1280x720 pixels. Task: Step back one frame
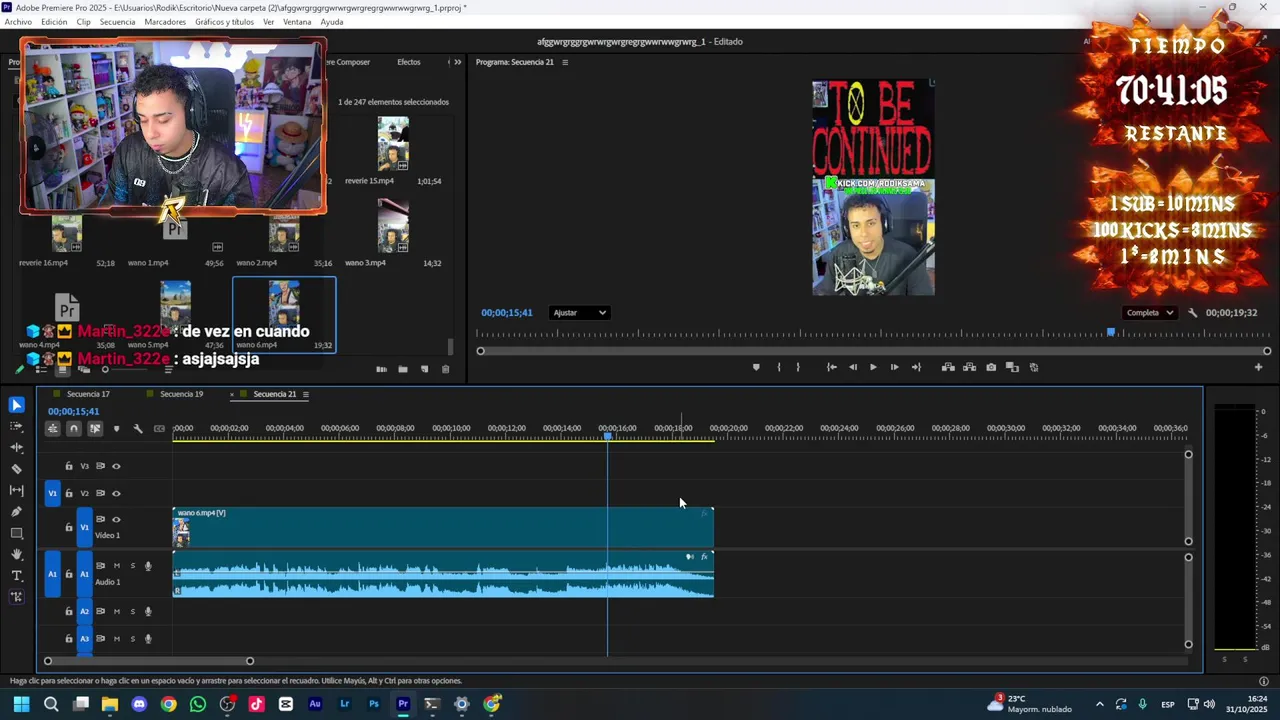point(853,367)
